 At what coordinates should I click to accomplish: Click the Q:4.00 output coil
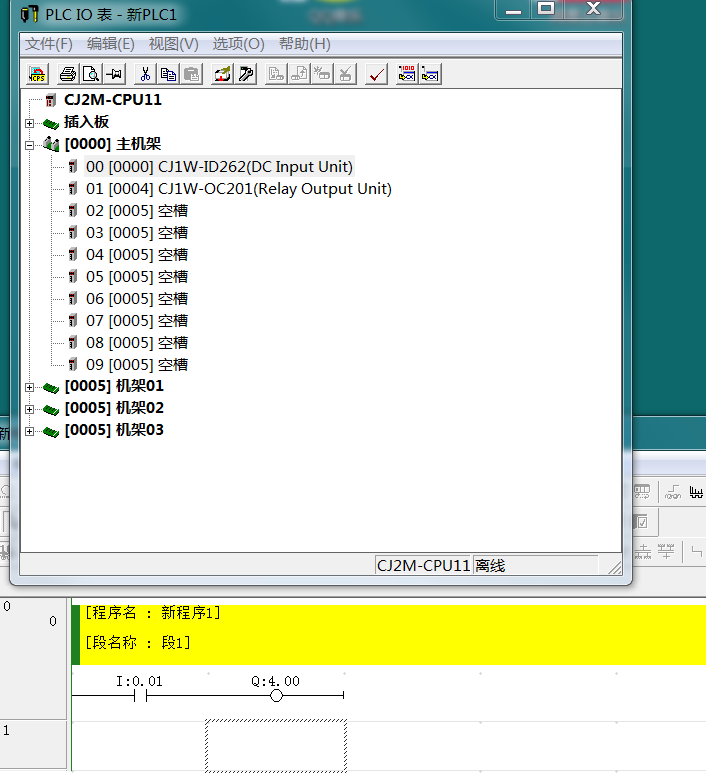276,695
